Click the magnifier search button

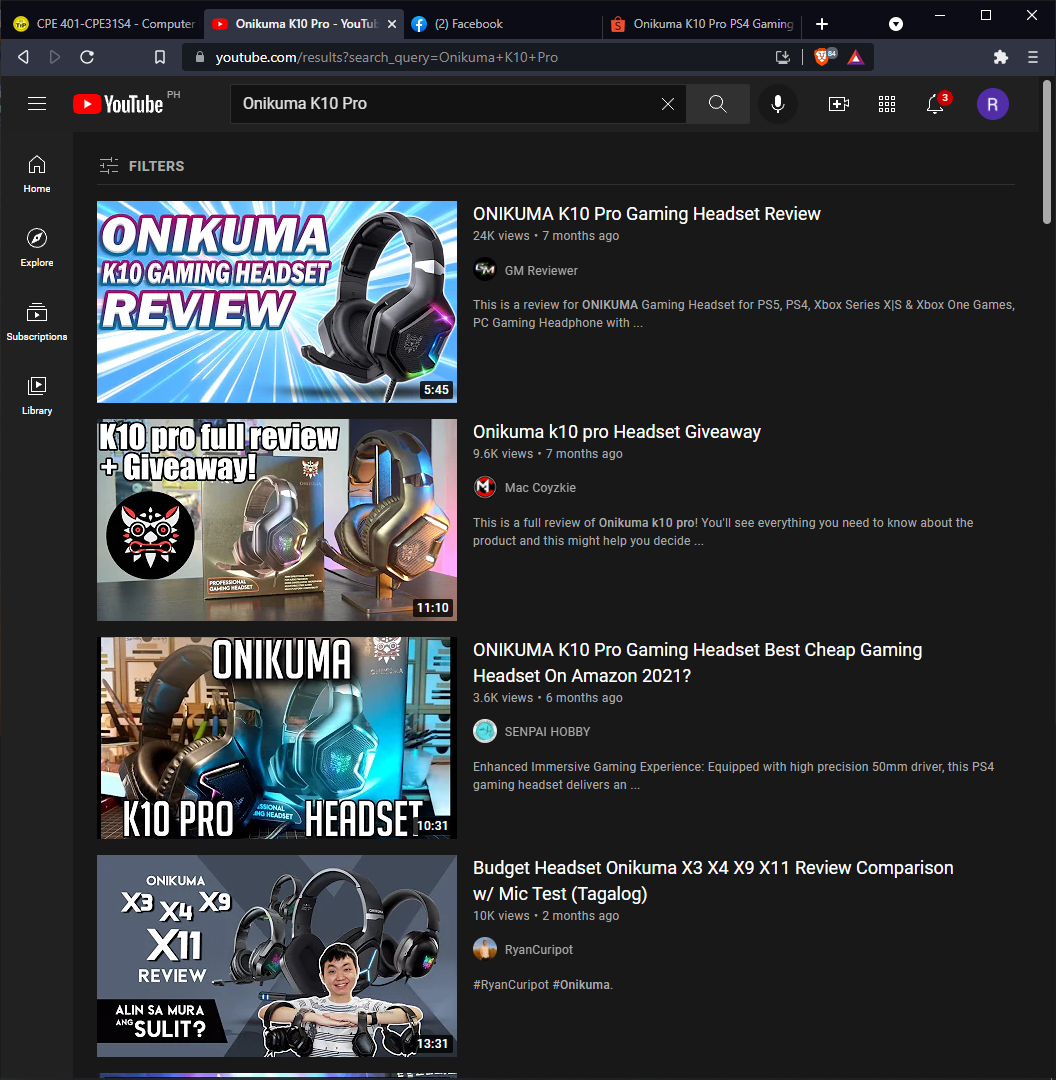(x=718, y=104)
